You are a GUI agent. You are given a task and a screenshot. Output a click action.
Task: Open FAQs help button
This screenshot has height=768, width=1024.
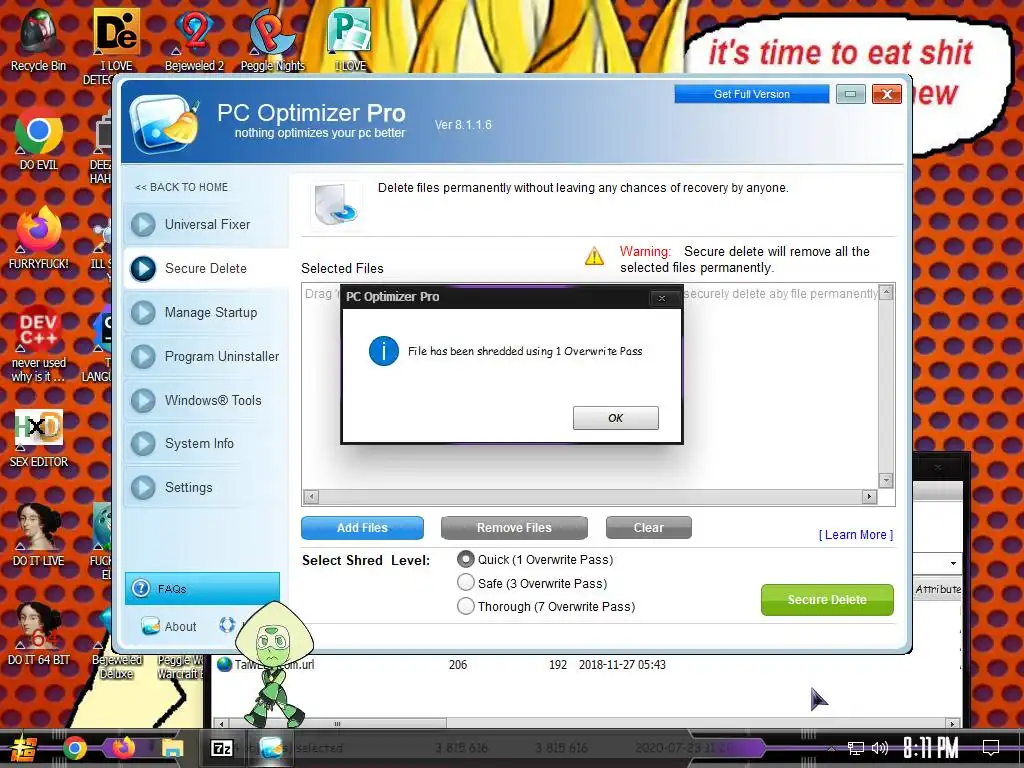point(202,588)
